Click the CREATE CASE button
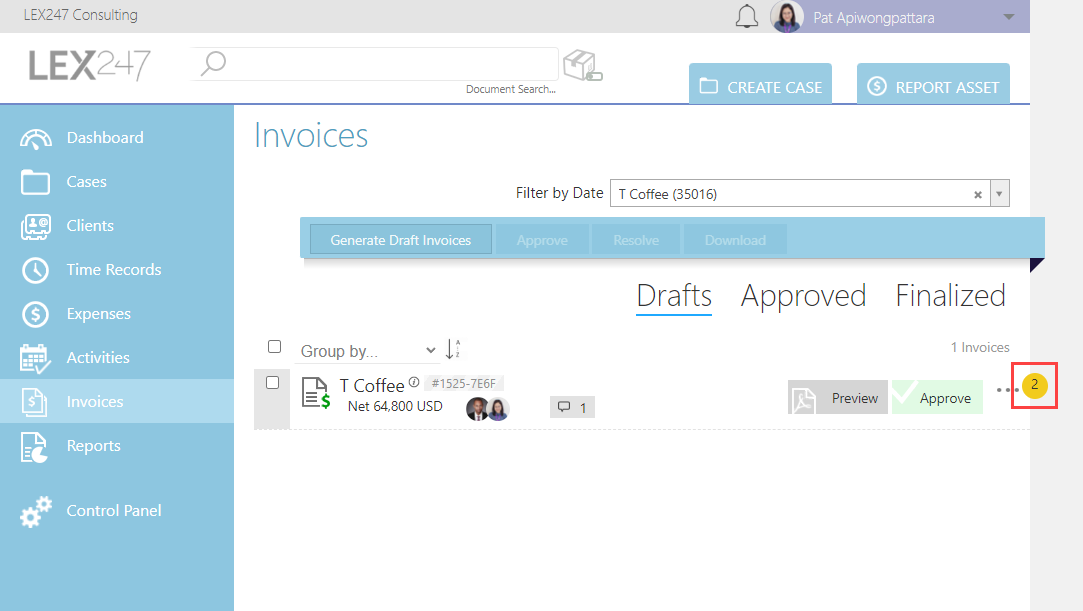1083x611 pixels. (760, 86)
